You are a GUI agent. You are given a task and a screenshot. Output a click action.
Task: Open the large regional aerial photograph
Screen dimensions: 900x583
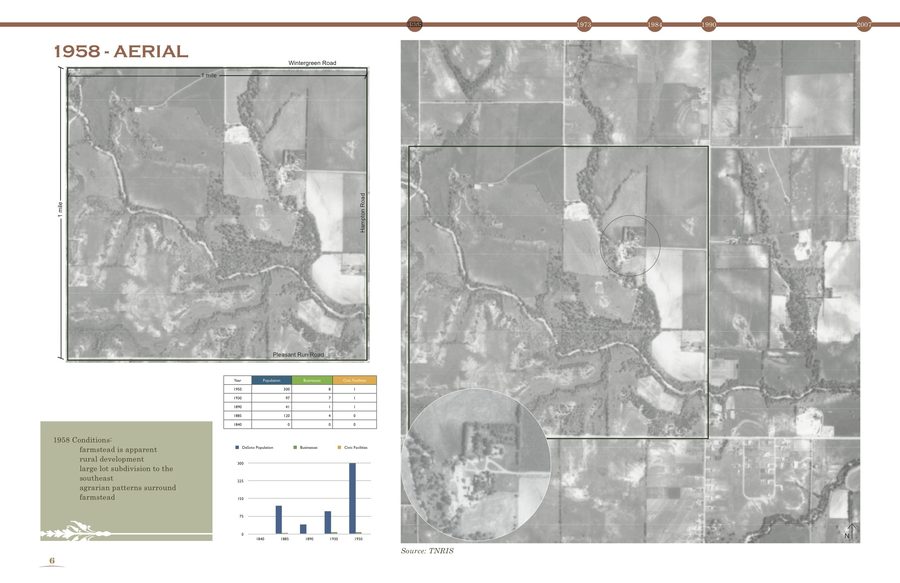click(x=630, y=292)
